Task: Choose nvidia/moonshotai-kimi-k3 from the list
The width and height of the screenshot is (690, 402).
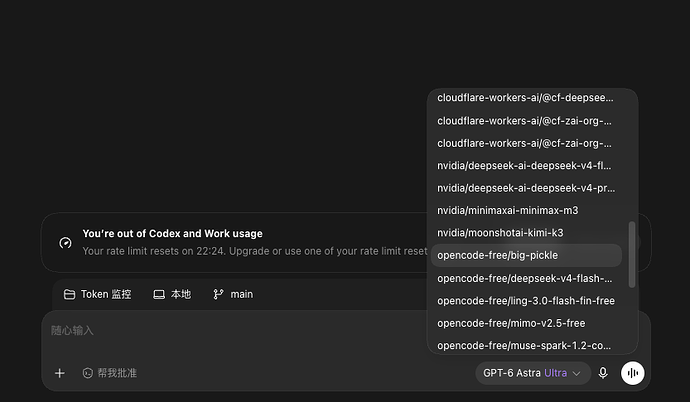Action: (x=526, y=233)
